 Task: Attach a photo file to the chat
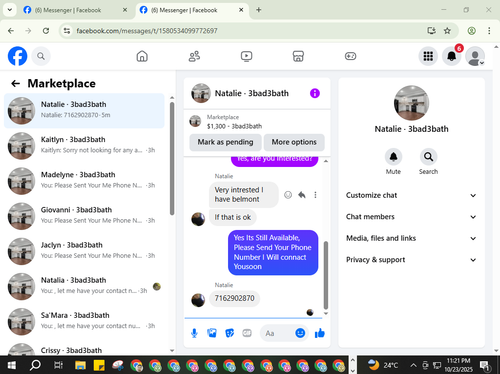click(212, 333)
